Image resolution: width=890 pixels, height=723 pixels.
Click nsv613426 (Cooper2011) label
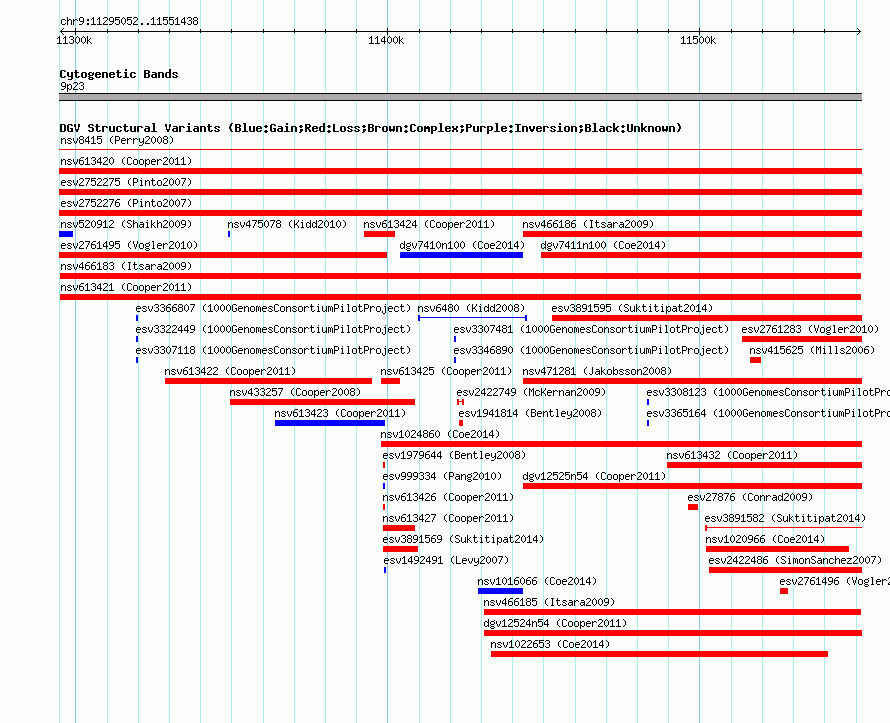tap(448, 497)
